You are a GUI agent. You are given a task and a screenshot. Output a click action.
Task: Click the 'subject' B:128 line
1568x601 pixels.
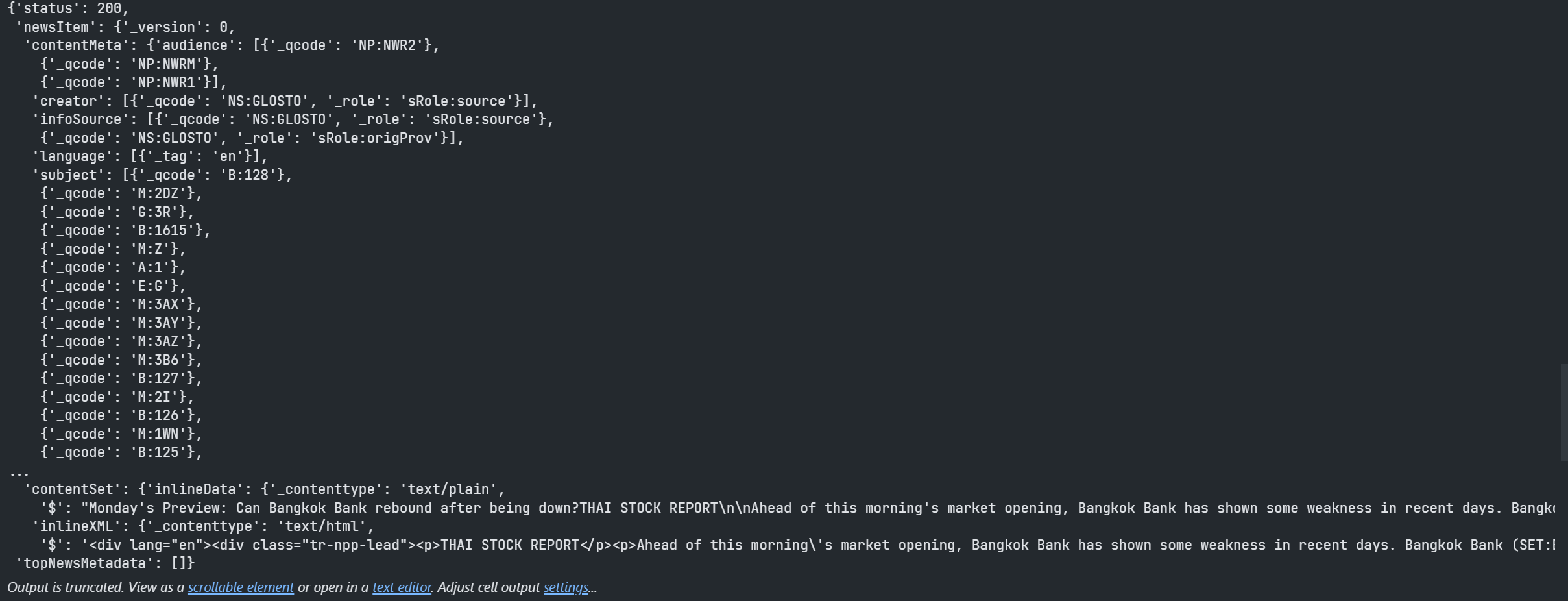(162, 175)
